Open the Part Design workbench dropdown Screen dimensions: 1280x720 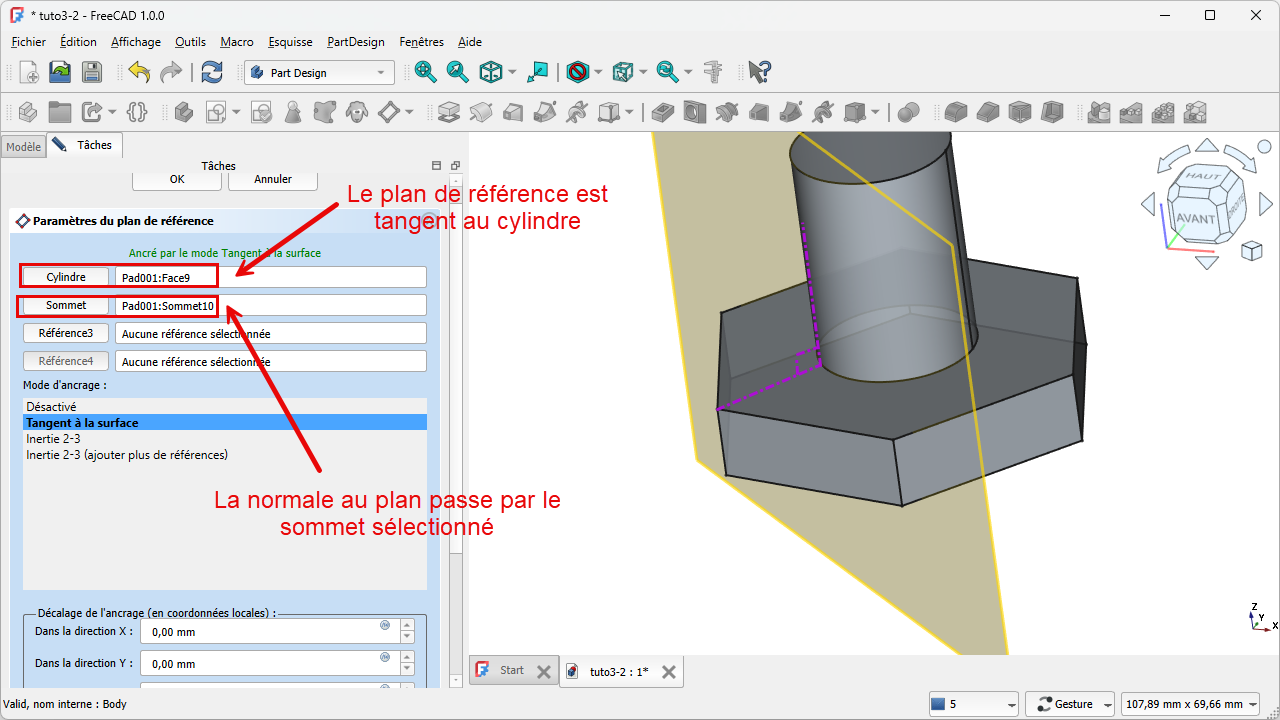pos(319,73)
